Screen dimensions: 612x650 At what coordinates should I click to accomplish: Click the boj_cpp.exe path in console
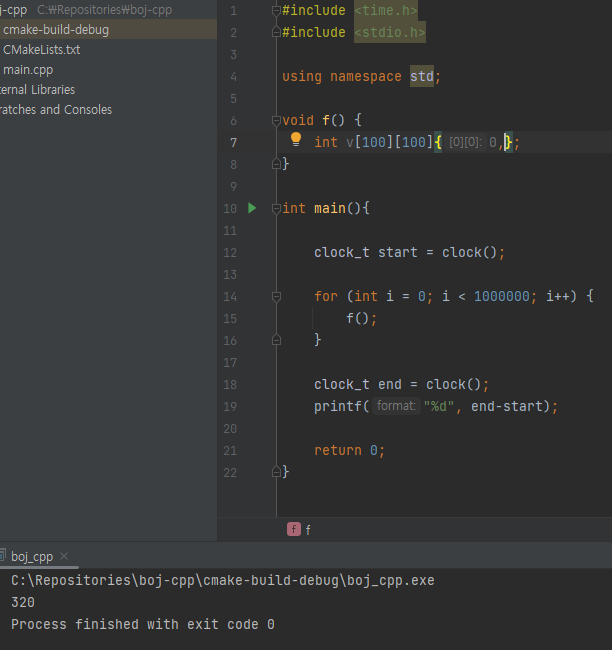point(223,580)
